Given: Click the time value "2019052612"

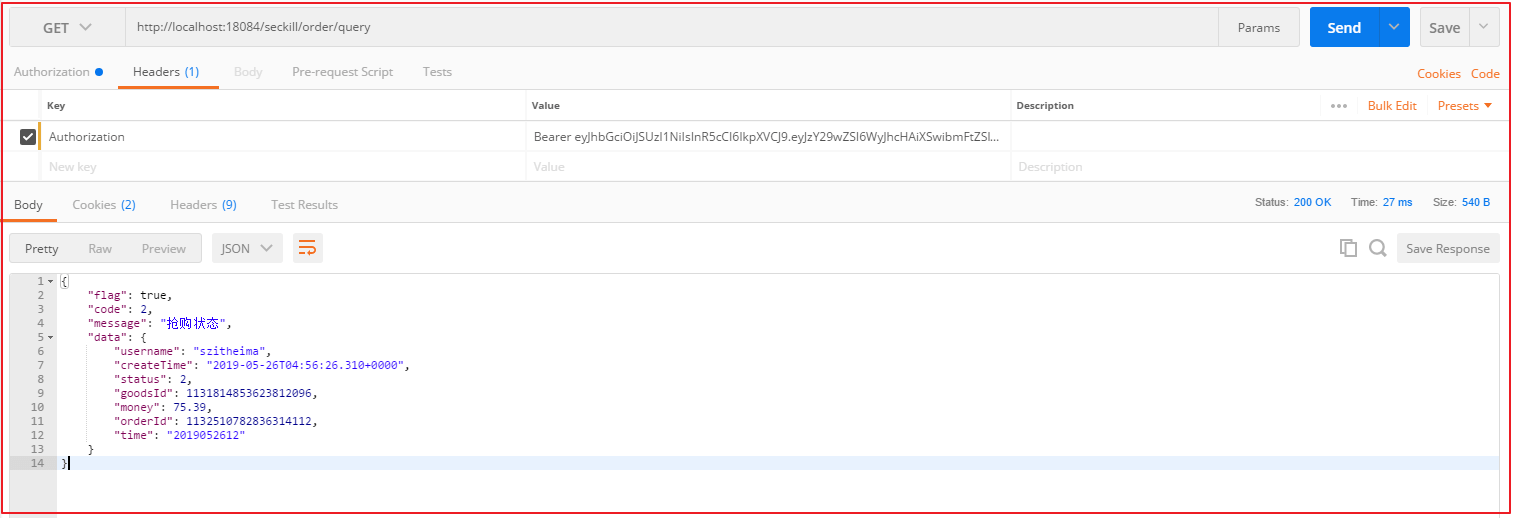Looking at the screenshot, I should (x=206, y=436).
